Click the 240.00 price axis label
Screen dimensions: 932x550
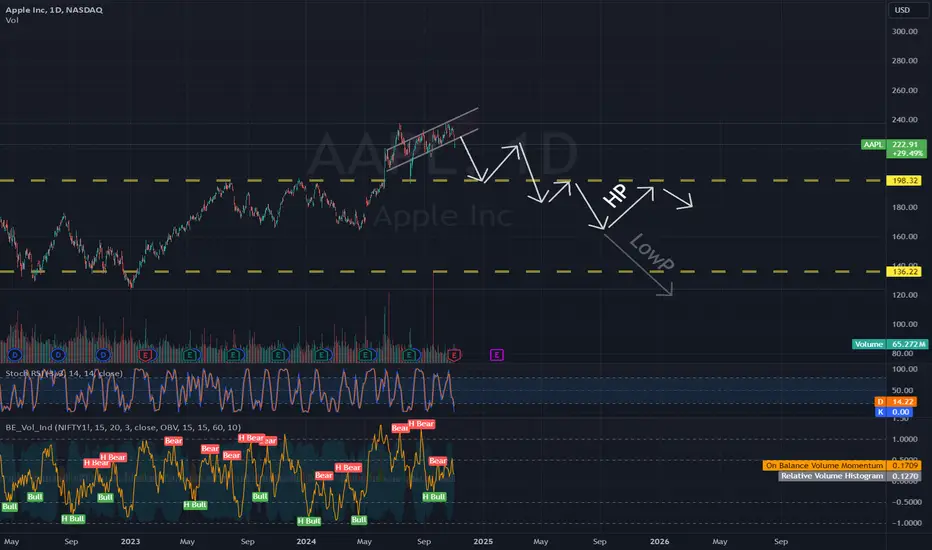pyautogui.click(x=905, y=120)
